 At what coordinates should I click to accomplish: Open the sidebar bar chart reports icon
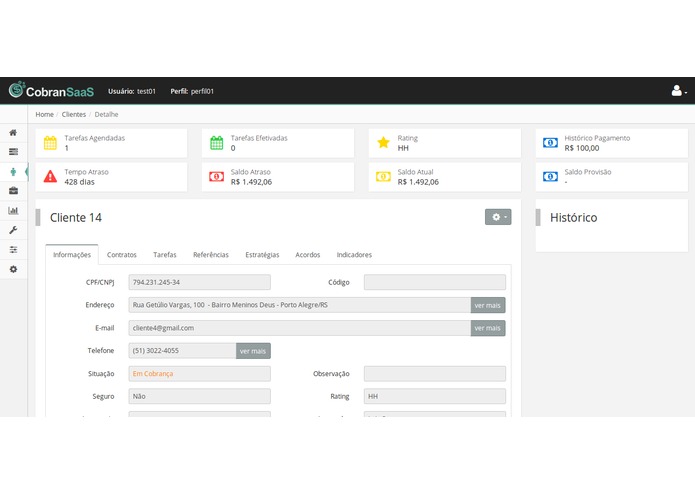[x=13, y=210]
